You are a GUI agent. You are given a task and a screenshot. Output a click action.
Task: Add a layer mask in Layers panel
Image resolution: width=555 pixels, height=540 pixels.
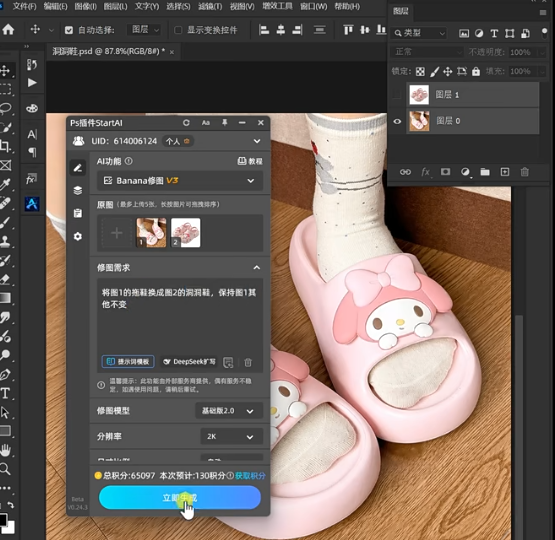click(445, 172)
